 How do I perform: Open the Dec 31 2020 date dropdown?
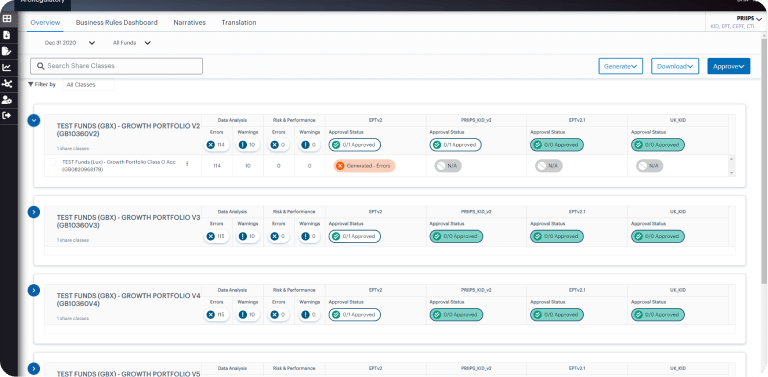click(x=70, y=43)
